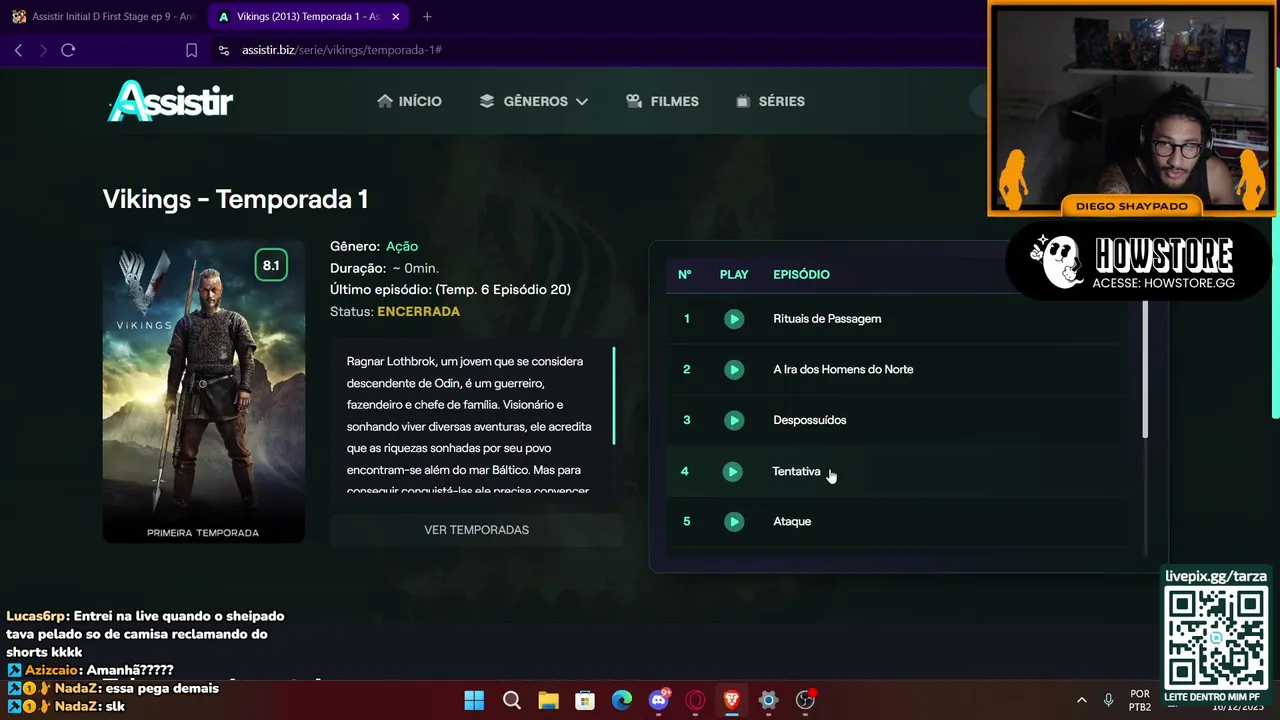1280x720 pixels.
Task: Open Discord from taskbar
Action: pos(659,700)
